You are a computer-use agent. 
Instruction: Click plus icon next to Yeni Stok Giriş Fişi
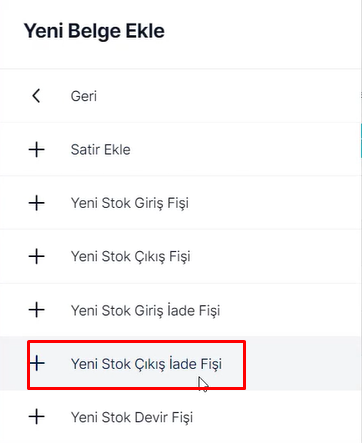click(36, 203)
